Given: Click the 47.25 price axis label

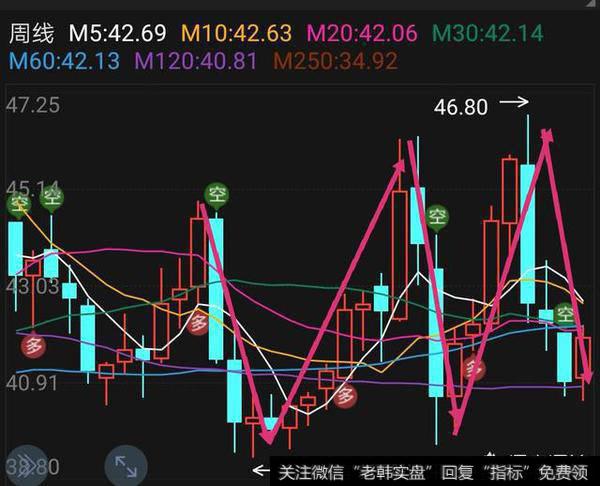Looking at the screenshot, I should (x=32, y=105).
